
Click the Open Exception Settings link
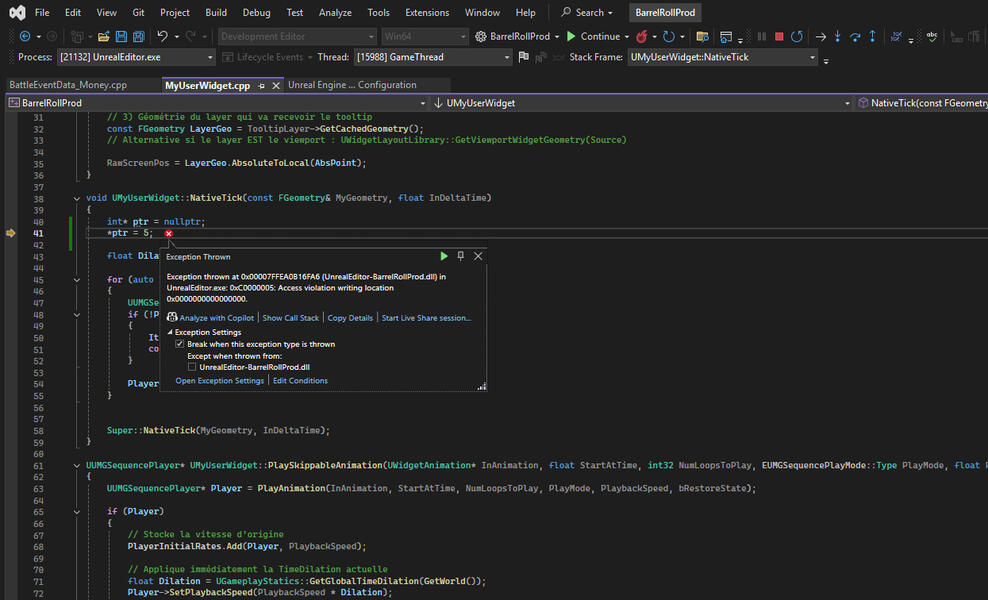click(x=220, y=381)
